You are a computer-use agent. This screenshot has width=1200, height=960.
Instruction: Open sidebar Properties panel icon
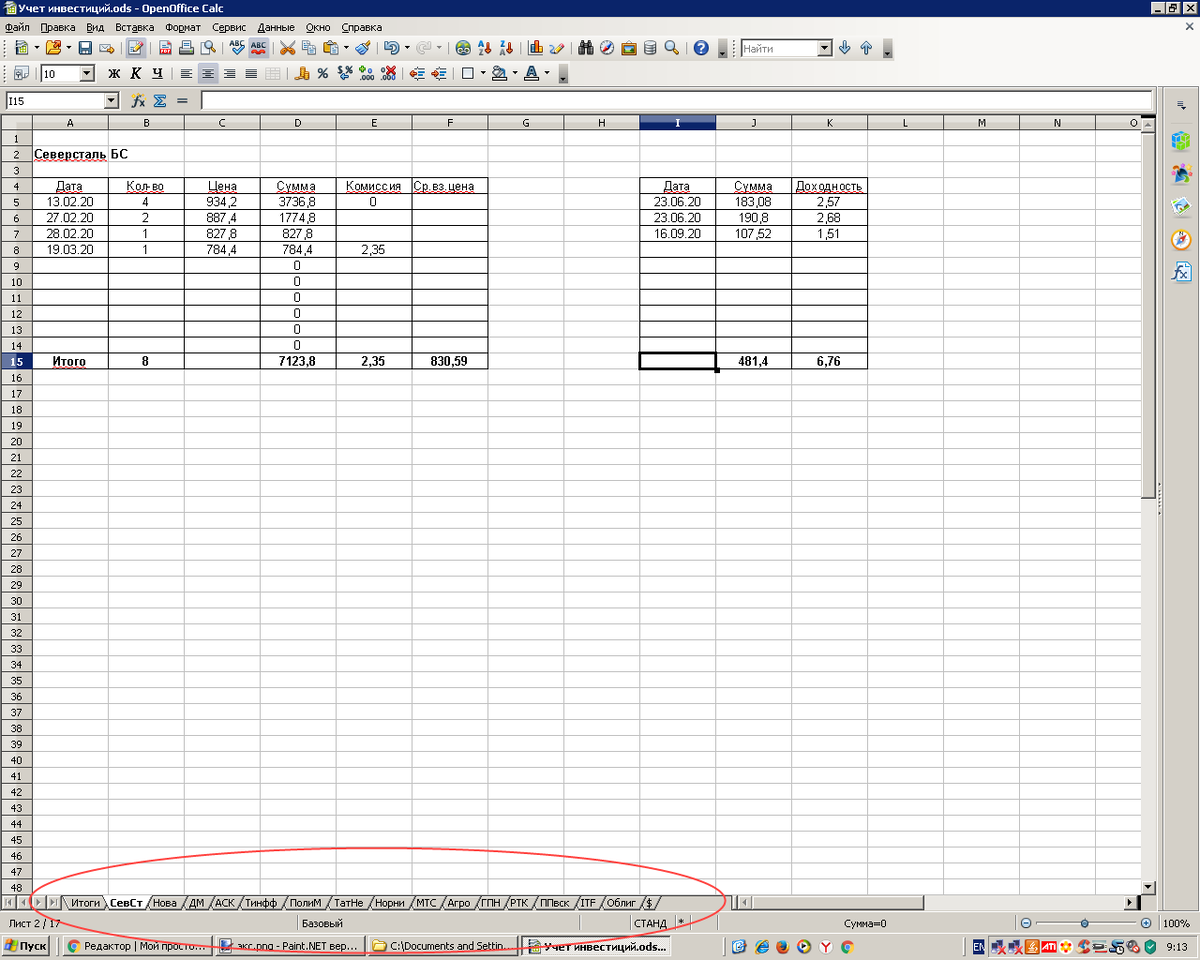pyautogui.click(x=1182, y=140)
